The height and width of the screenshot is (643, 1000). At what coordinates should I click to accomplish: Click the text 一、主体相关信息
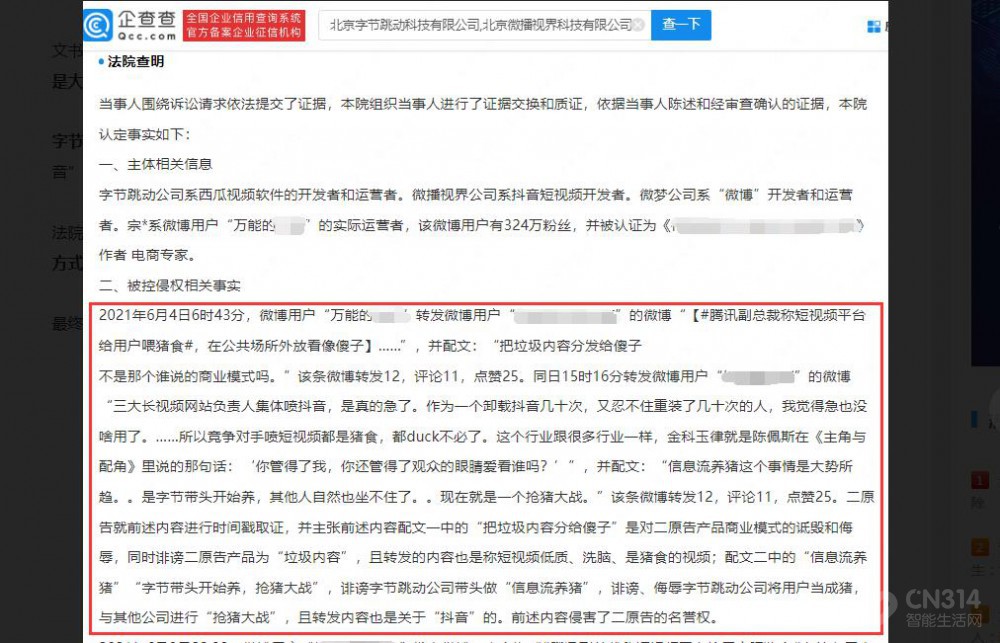pyautogui.click(x=156, y=164)
